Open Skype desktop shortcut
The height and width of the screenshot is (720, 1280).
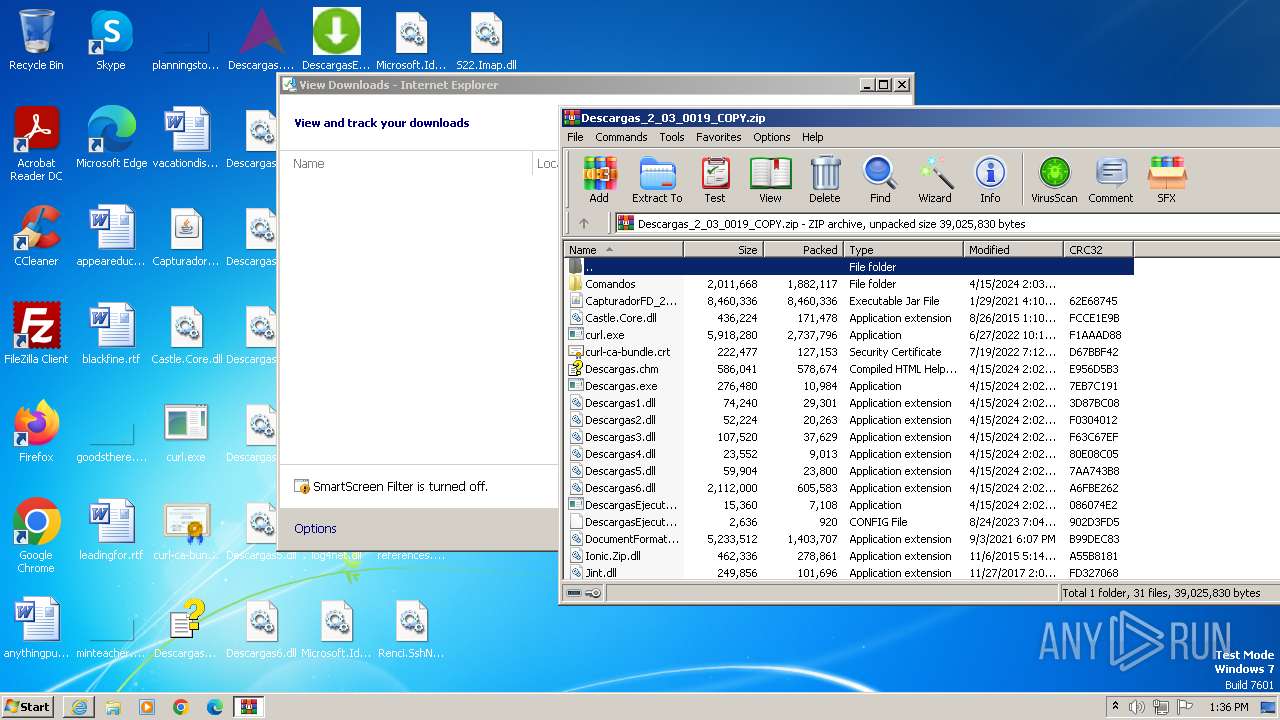[110, 41]
